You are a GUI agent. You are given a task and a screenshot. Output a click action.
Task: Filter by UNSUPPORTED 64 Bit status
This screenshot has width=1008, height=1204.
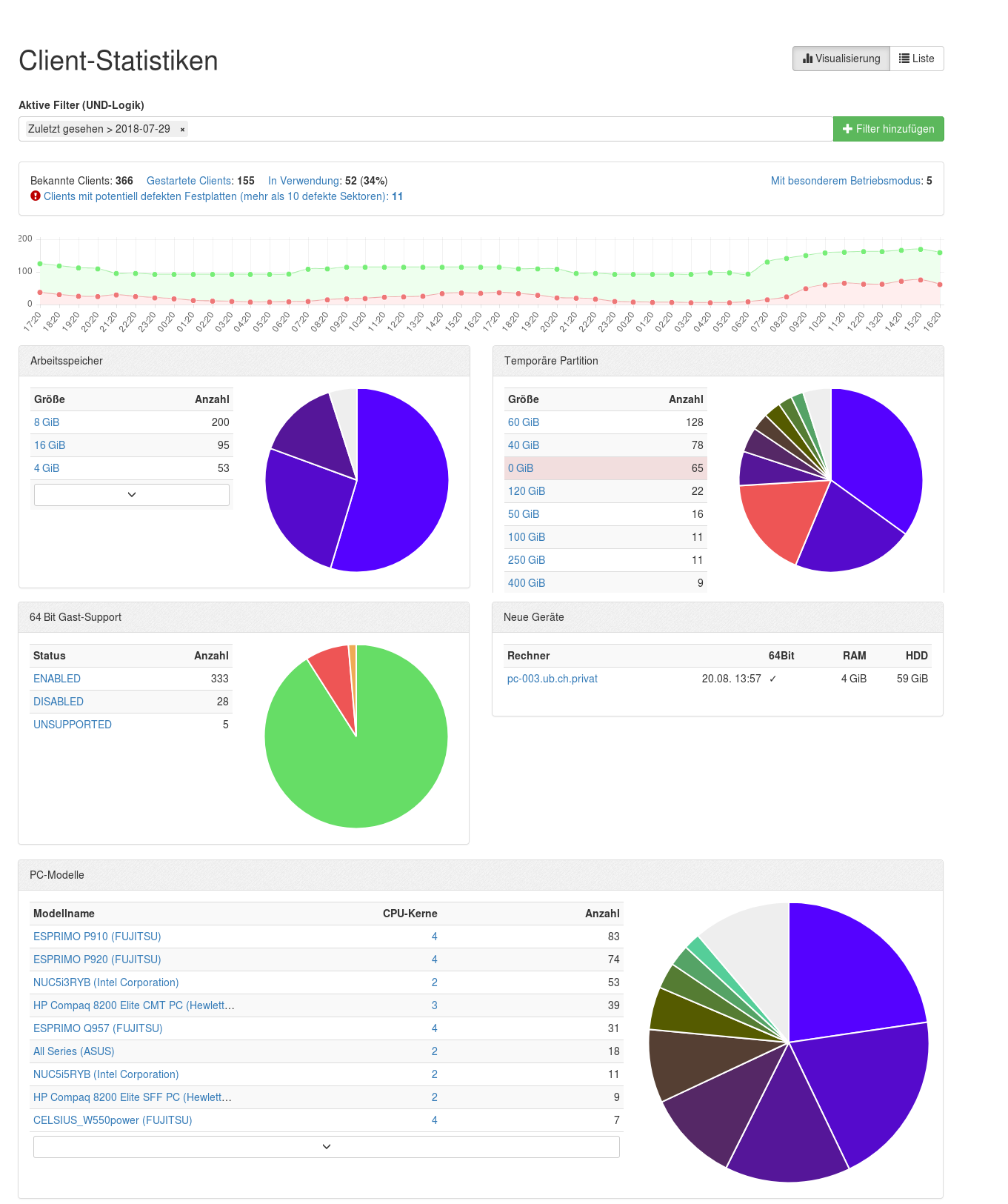click(73, 725)
